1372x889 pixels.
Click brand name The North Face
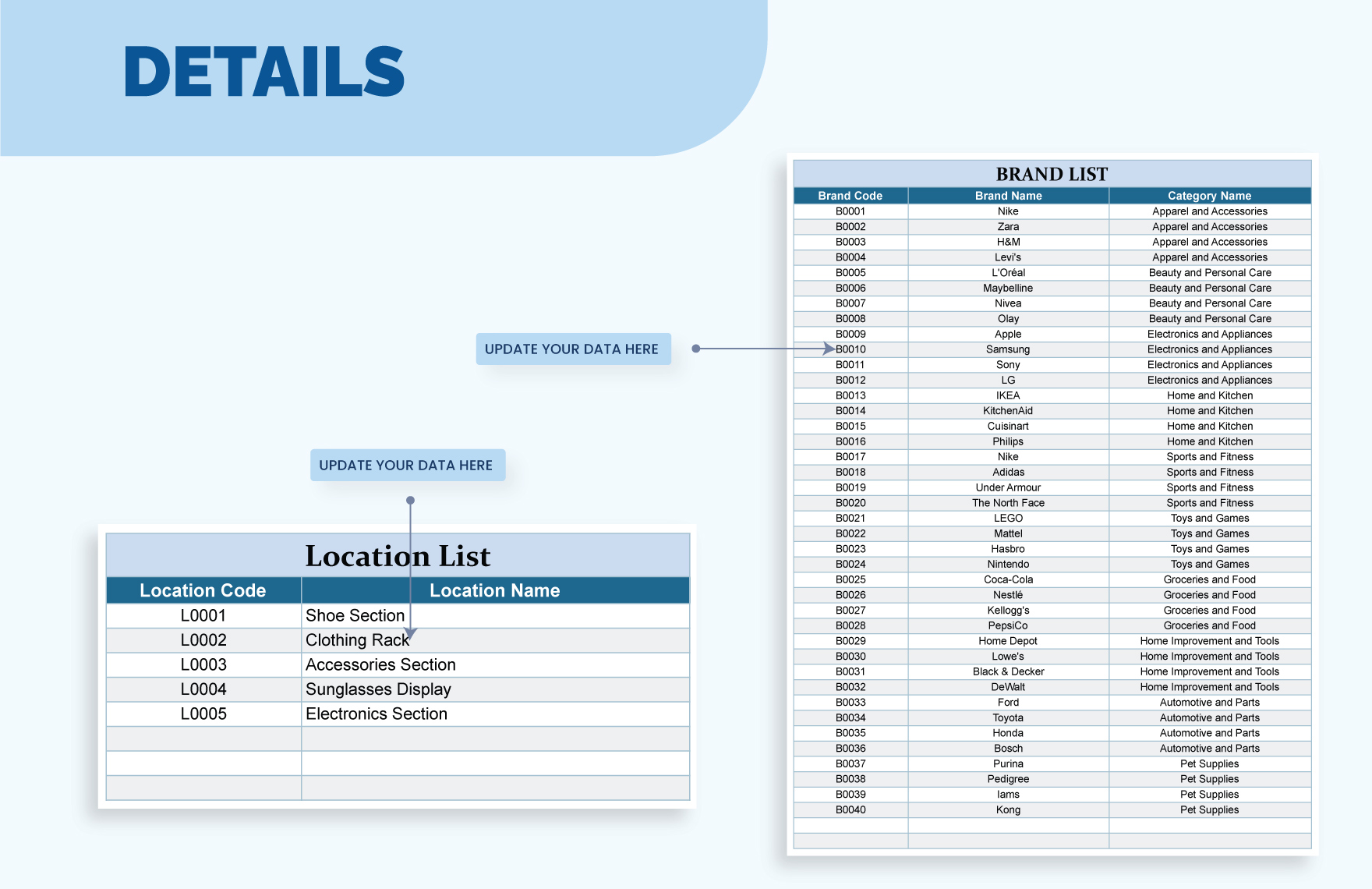(1008, 503)
